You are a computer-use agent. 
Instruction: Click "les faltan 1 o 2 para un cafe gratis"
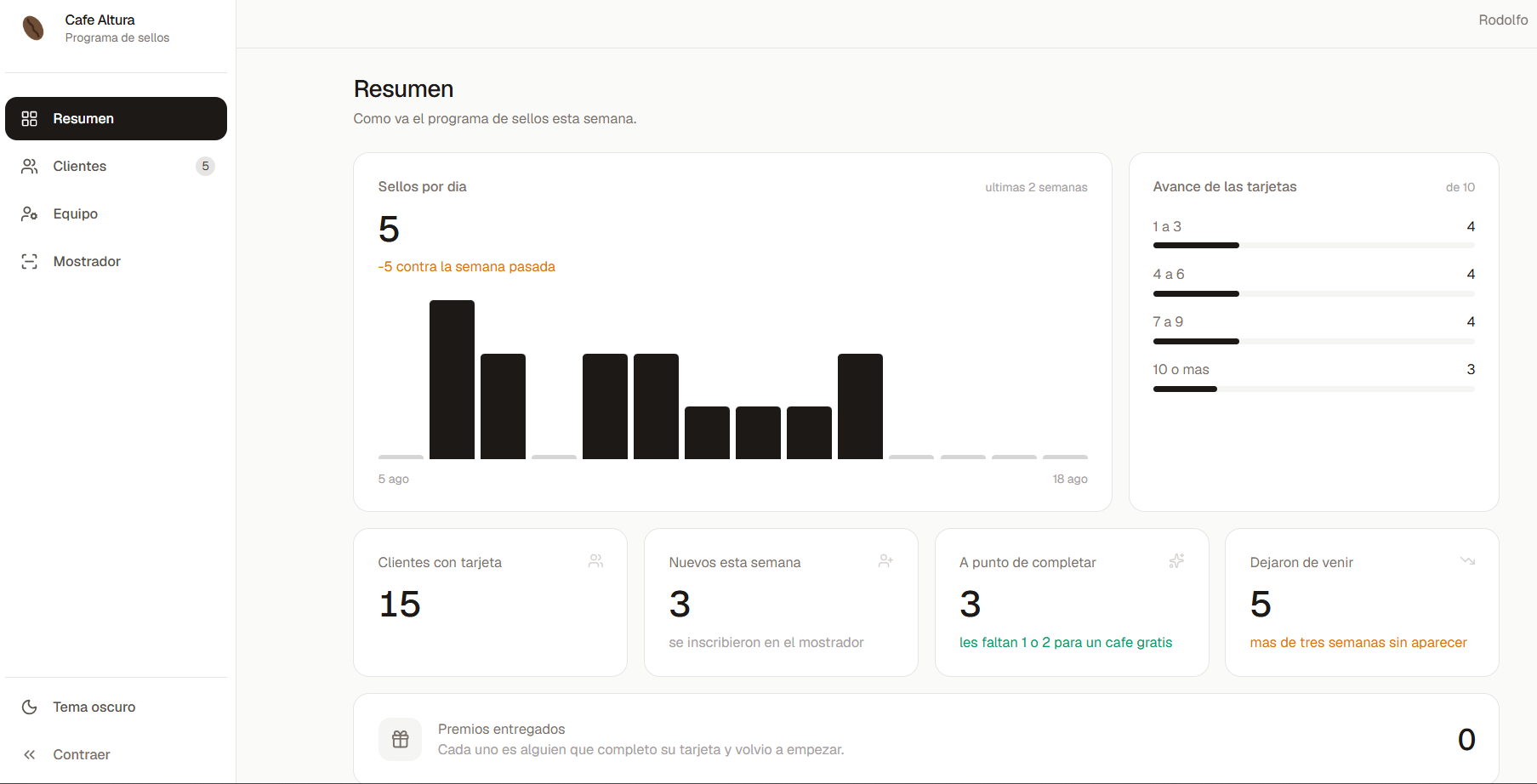pos(1066,643)
